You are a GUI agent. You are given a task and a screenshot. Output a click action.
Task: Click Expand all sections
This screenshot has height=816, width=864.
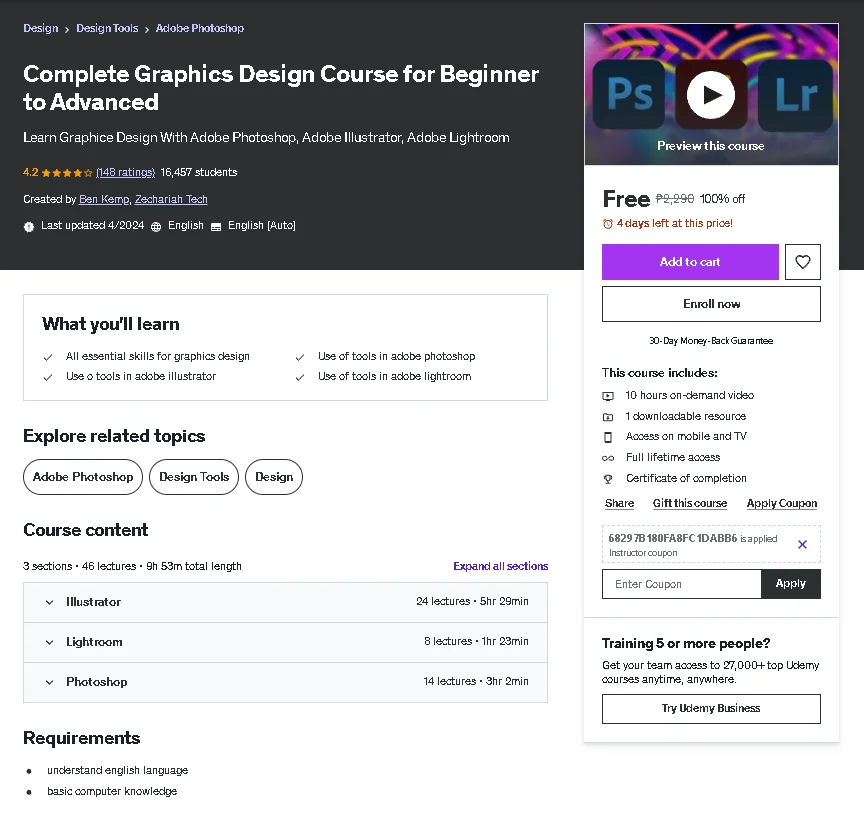click(500, 566)
